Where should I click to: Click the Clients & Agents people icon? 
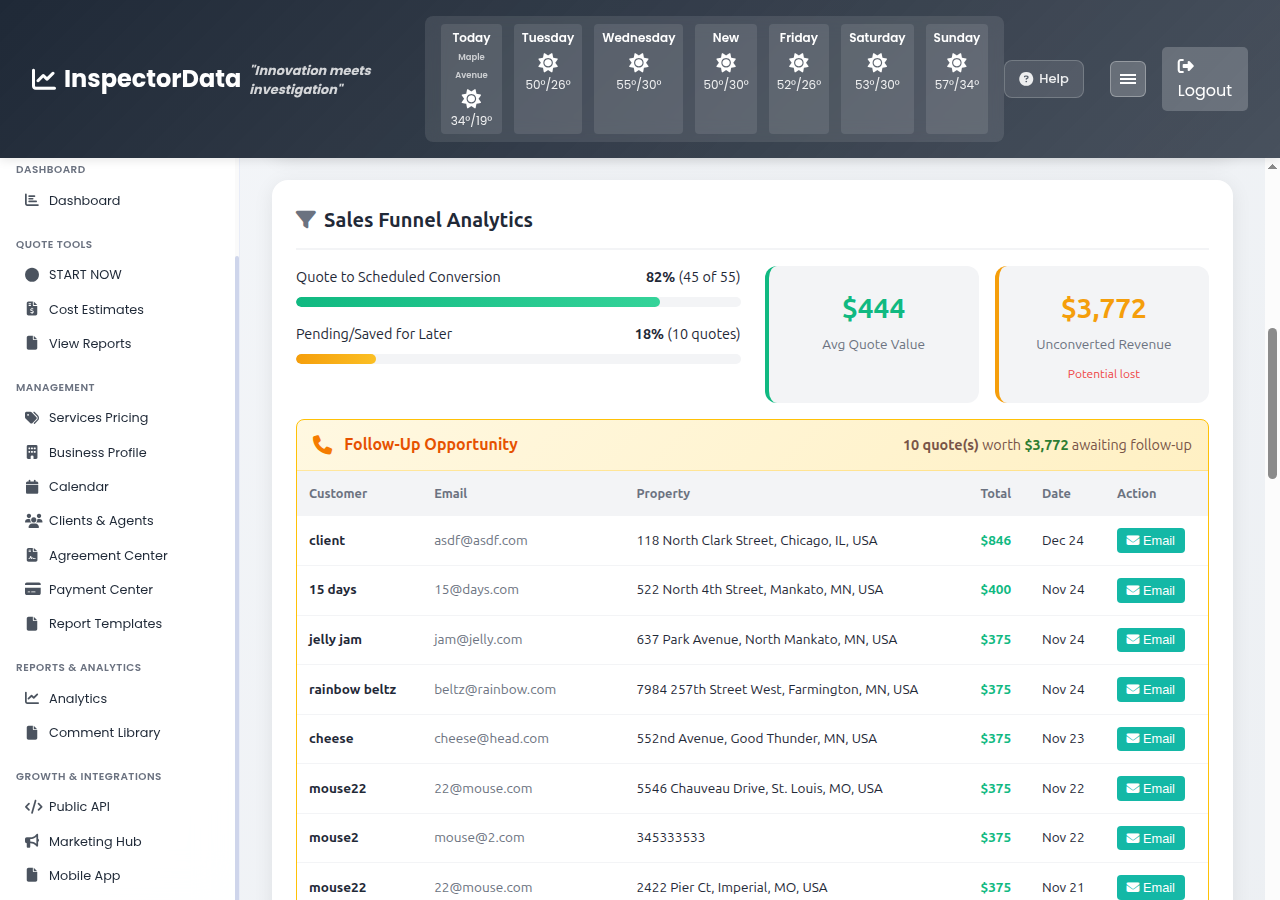[x=31, y=520]
